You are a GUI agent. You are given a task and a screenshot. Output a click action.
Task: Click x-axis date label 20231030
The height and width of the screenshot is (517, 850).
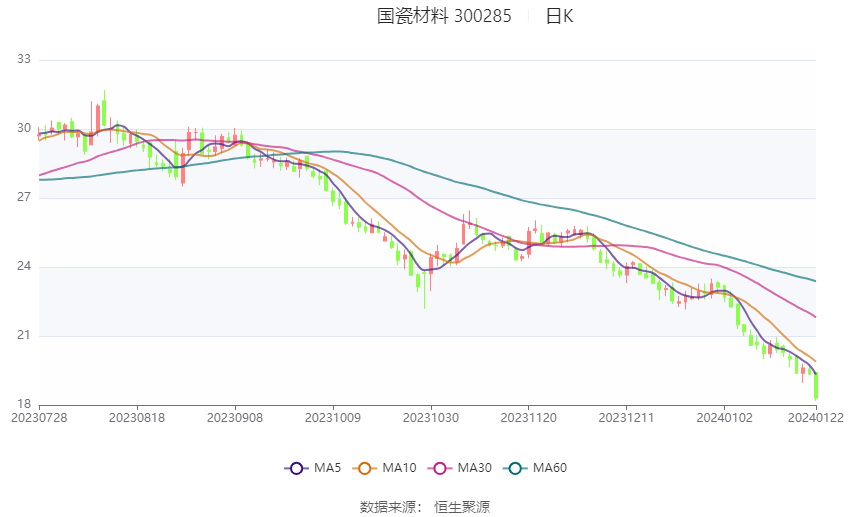pyautogui.click(x=431, y=418)
